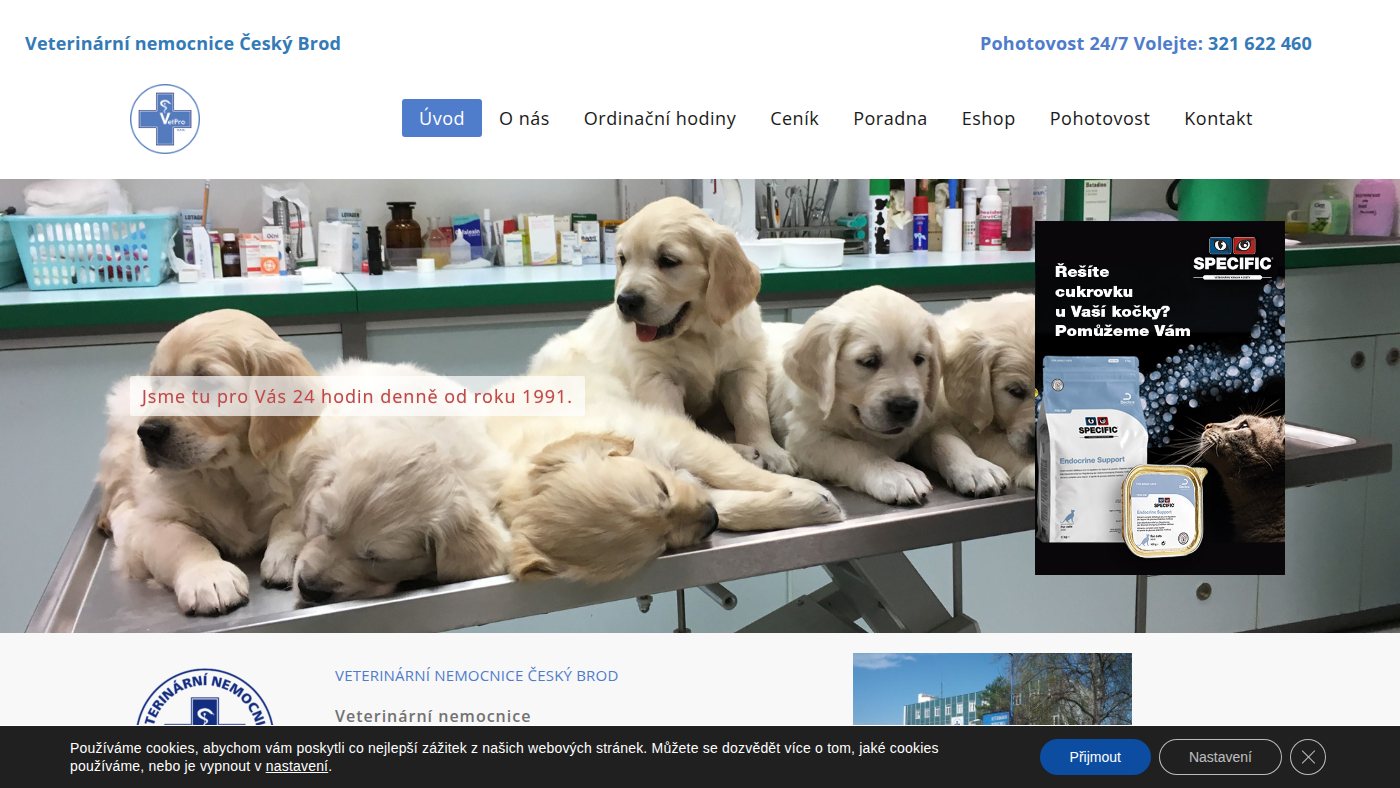The width and height of the screenshot is (1400, 788).
Task: Open the Úvod menu item
Action: 442,118
